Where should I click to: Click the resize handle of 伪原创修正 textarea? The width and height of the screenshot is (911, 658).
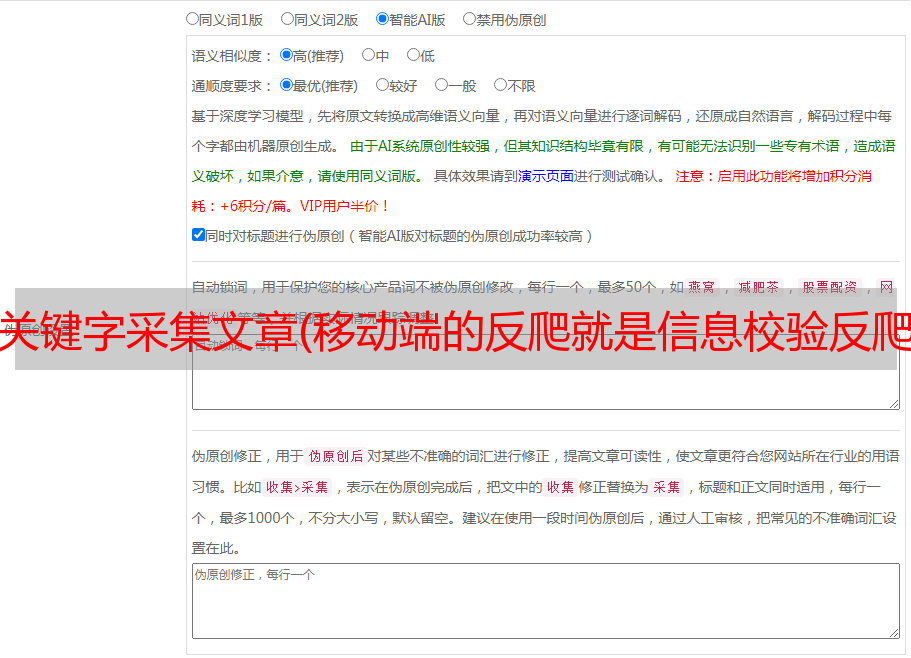894,633
